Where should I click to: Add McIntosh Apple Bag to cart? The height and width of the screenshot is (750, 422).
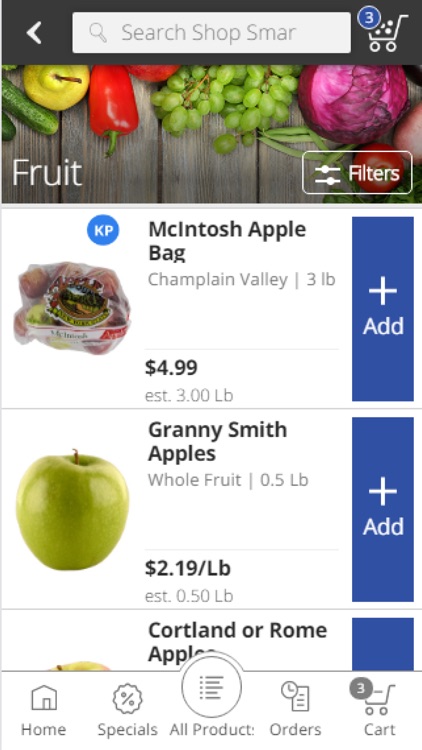pyautogui.click(x=383, y=309)
